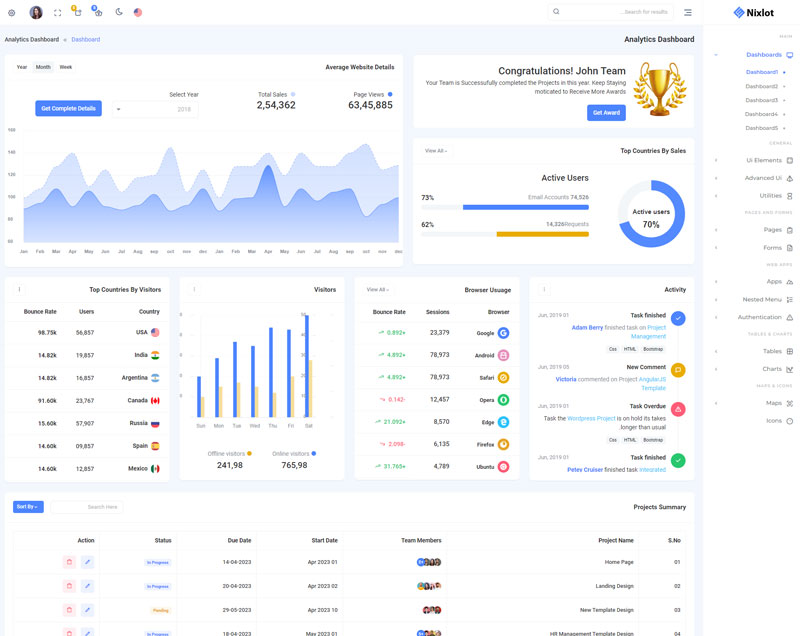Open the Sort By dropdown
This screenshot has width=800, height=636.
click(28, 507)
